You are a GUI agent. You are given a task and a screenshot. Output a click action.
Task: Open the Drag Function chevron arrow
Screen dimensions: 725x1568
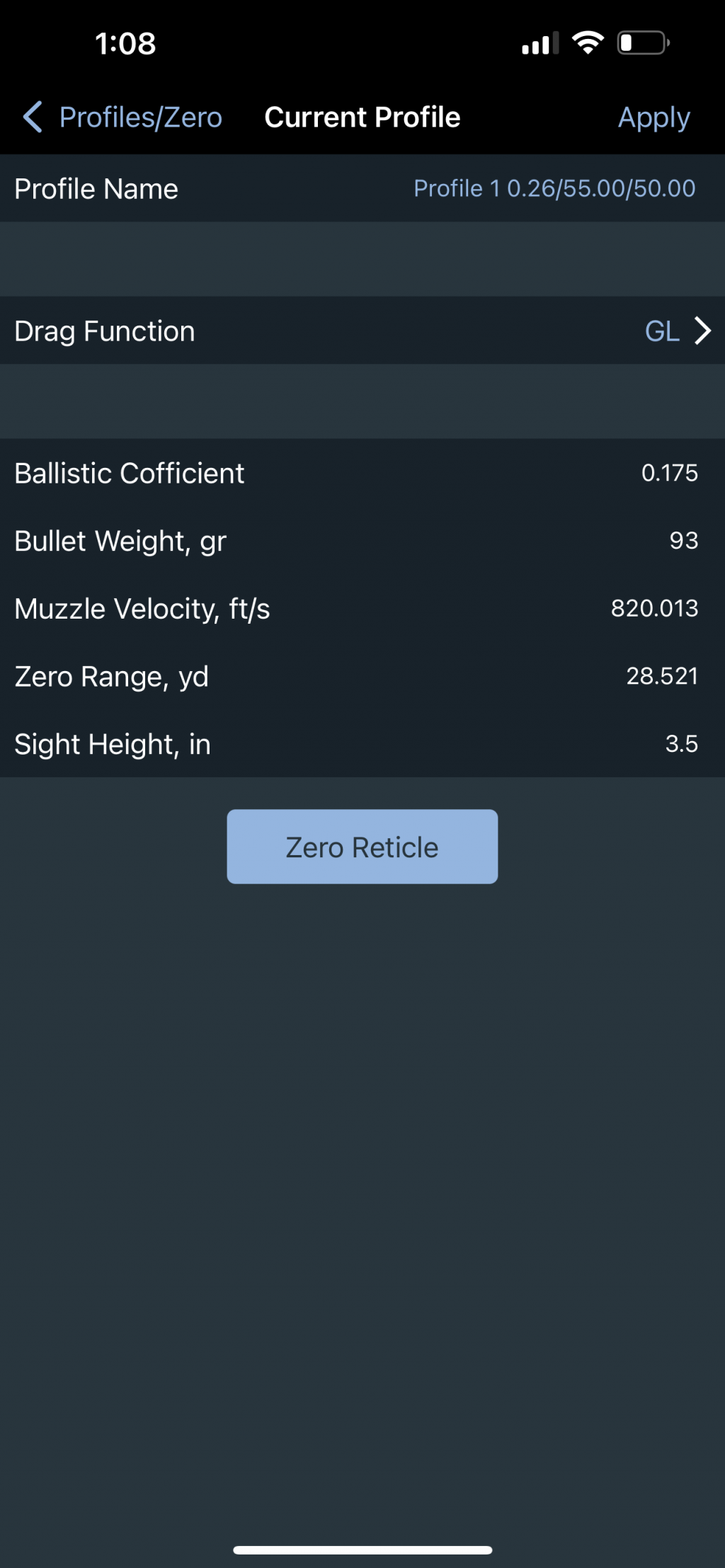click(702, 331)
